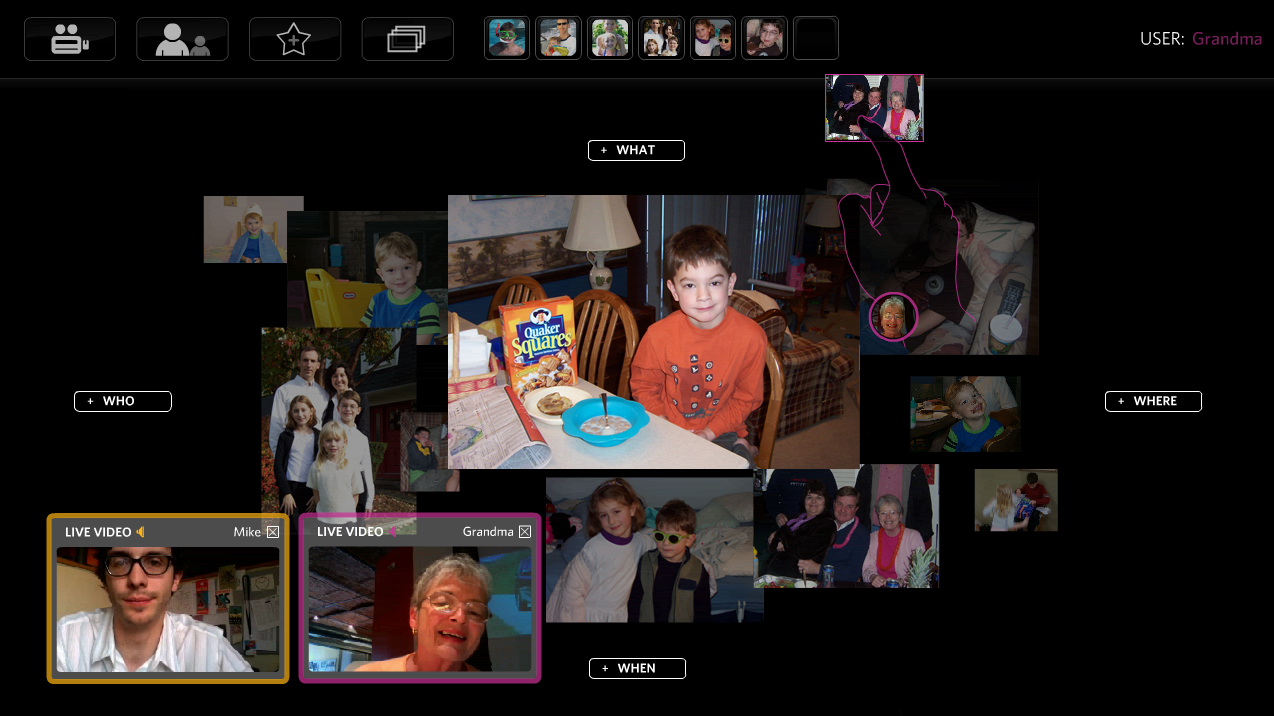
Task: Select boy with glasses tray thumbnail
Action: [764, 38]
